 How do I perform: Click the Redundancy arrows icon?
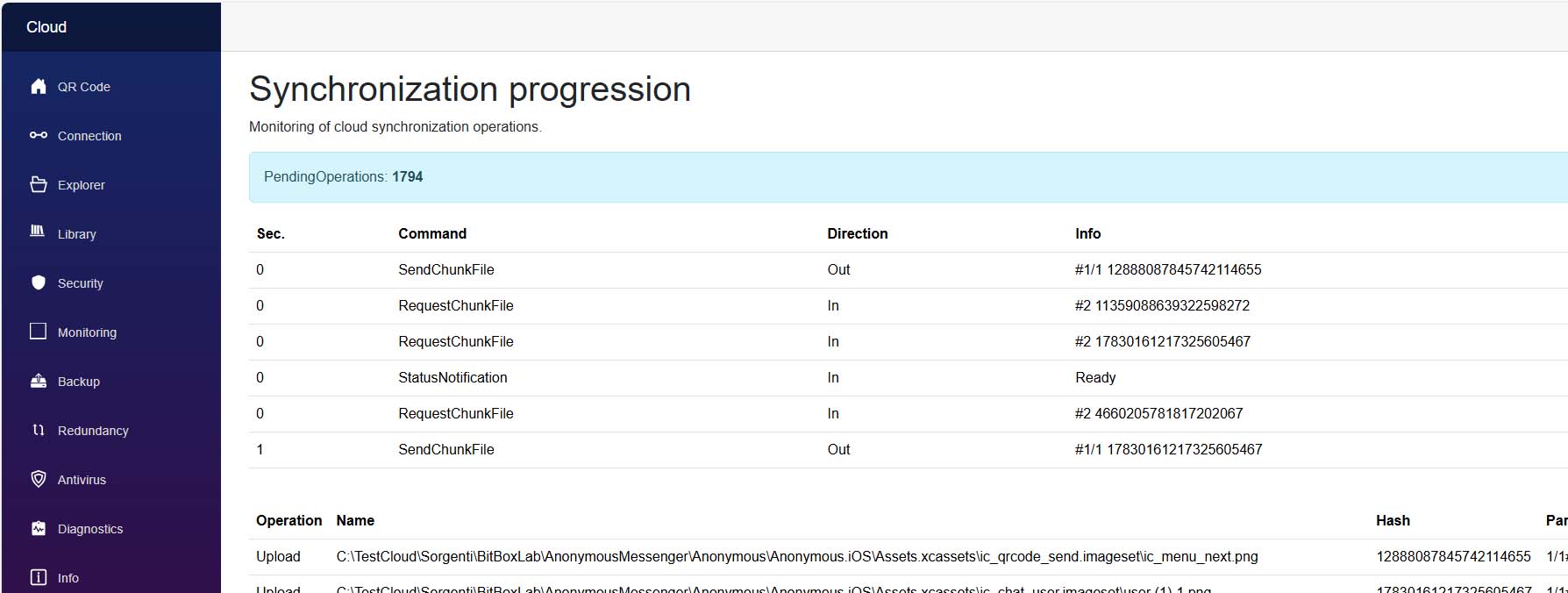pyautogui.click(x=39, y=430)
